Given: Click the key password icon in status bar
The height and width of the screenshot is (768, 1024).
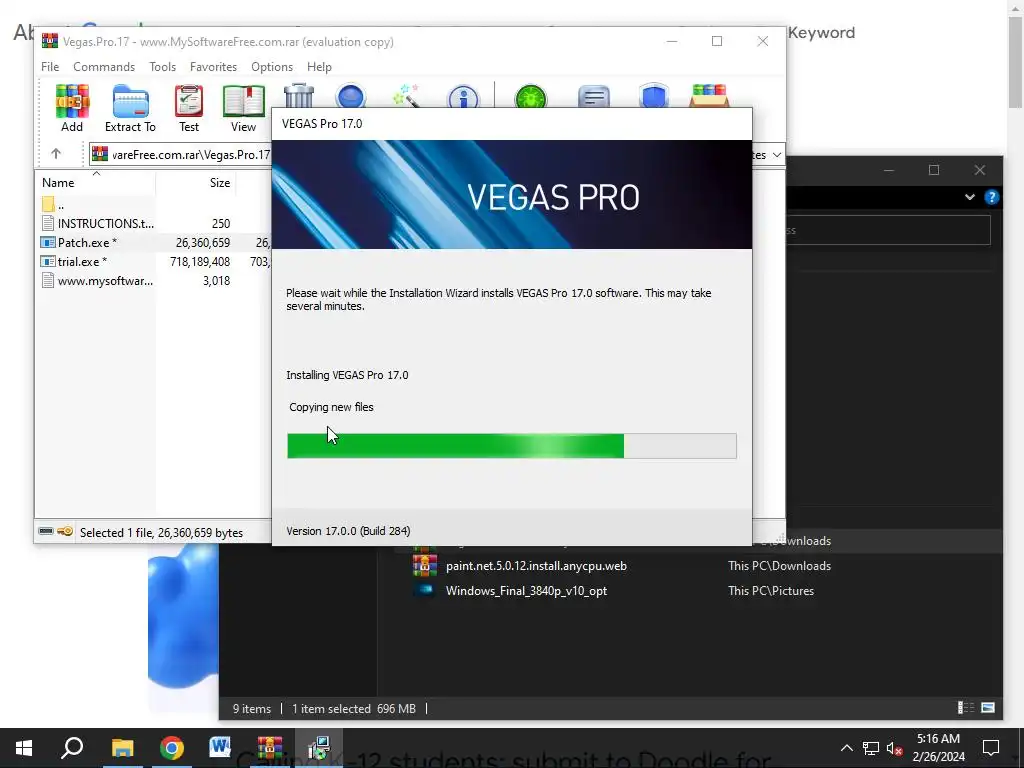Looking at the screenshot, I should [x=65, y=531].
